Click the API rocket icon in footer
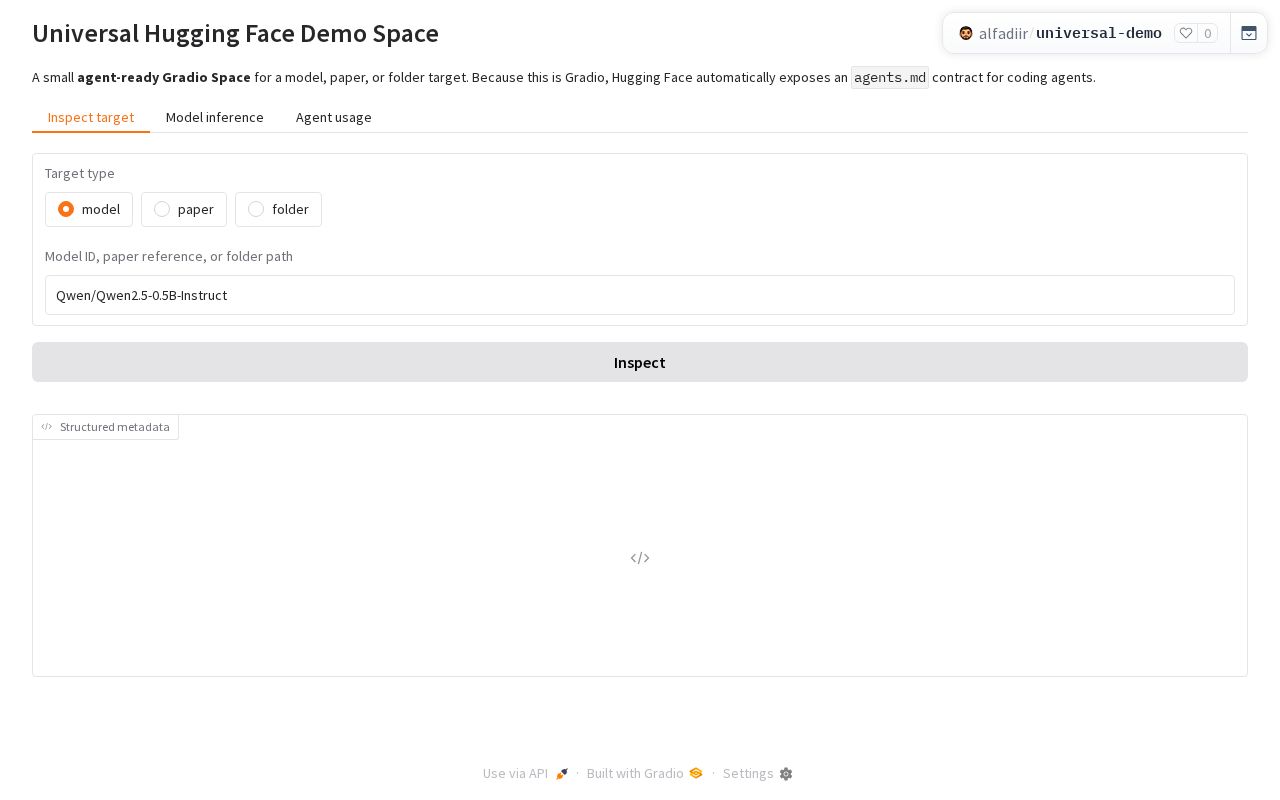This screenshot has width=1280, height=800. pyautogui.click(x=562, y=774)
